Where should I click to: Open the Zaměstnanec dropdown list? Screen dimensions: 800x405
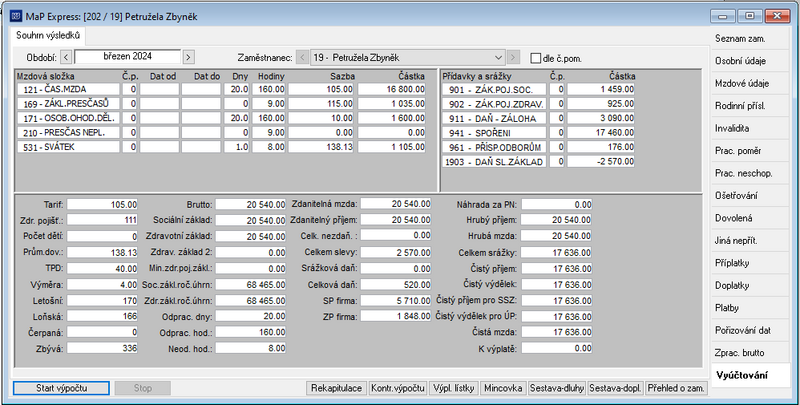498,58
